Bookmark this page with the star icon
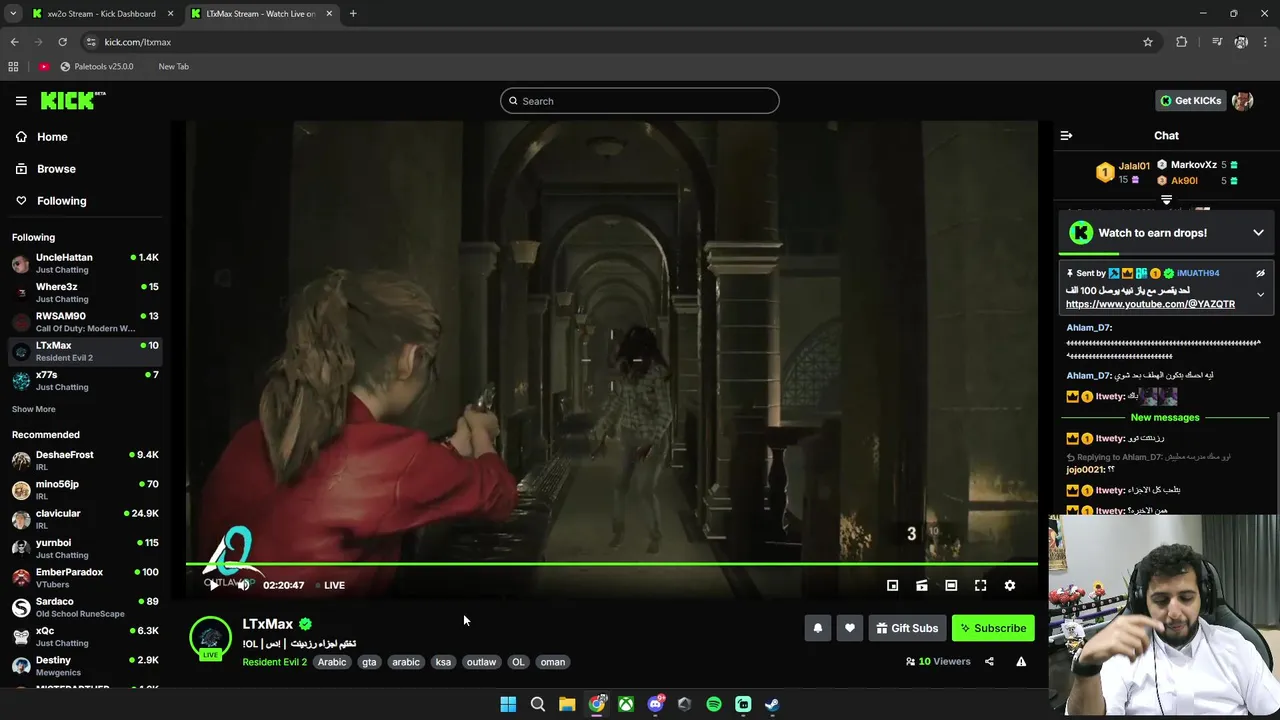The height and width of the screenshot is (720, 1280). point(1148,42)
